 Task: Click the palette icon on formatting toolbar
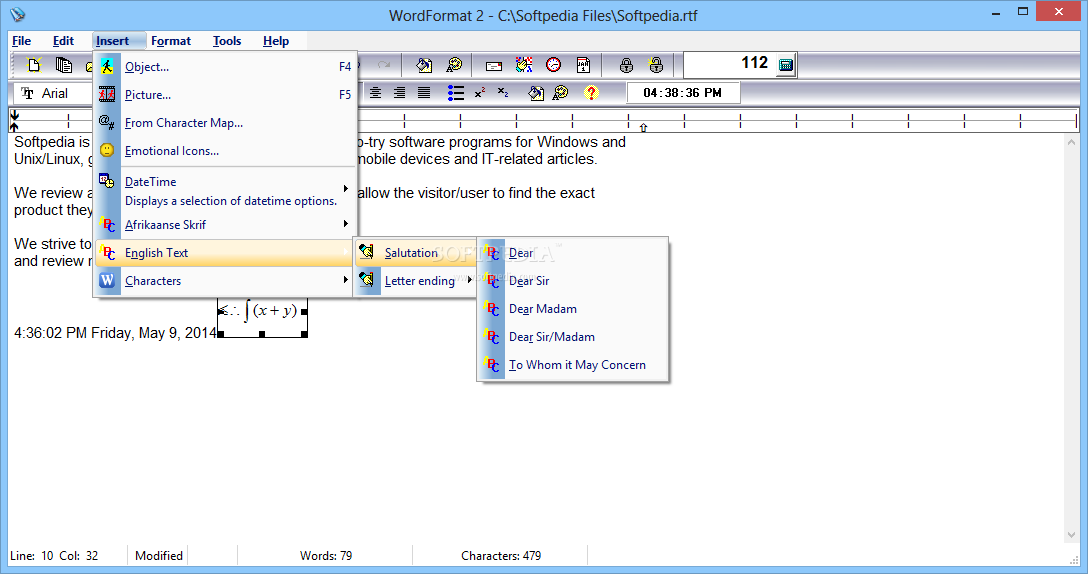(x=561, y=92)
